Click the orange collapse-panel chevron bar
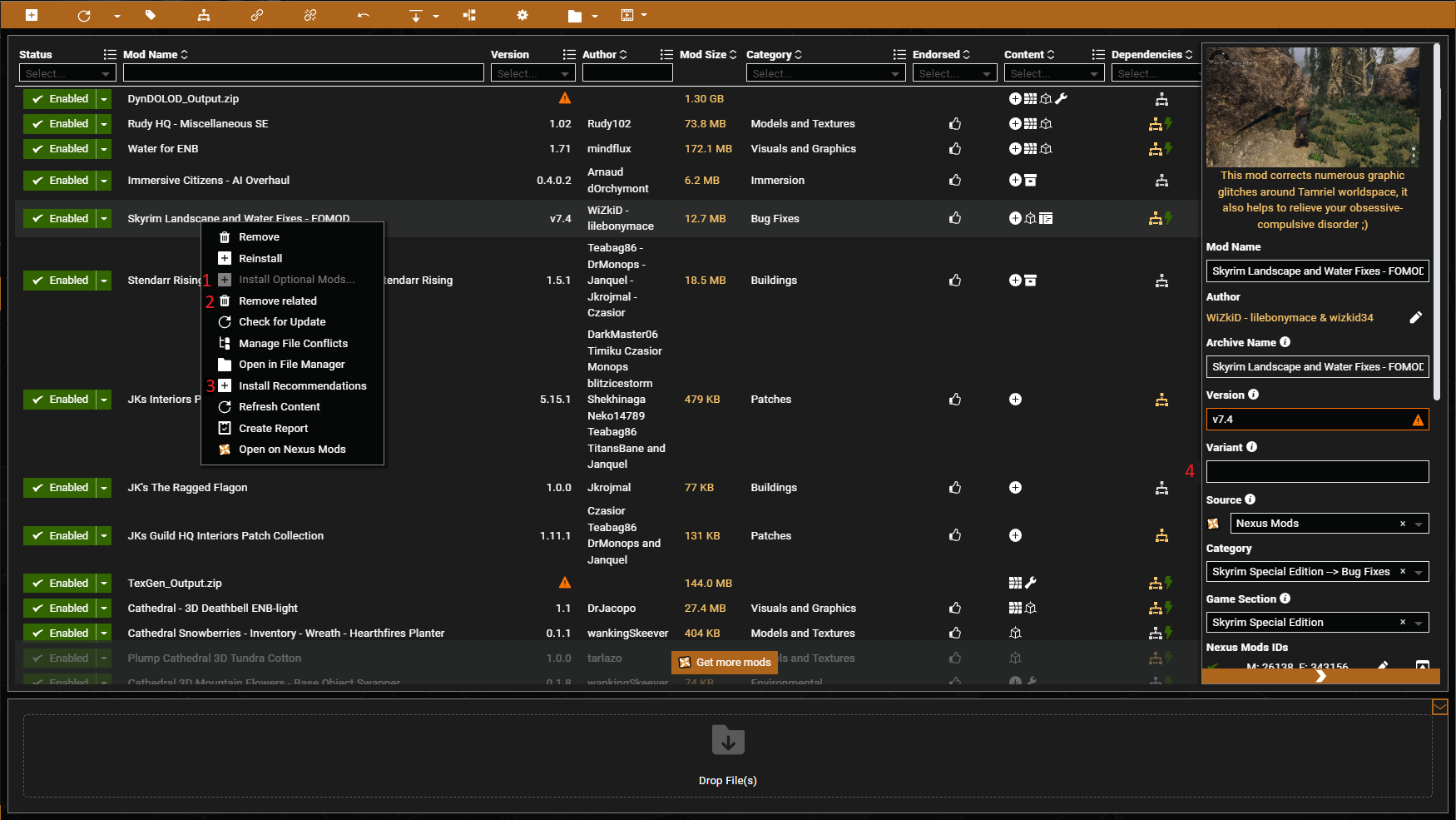 pos(1320,677)
